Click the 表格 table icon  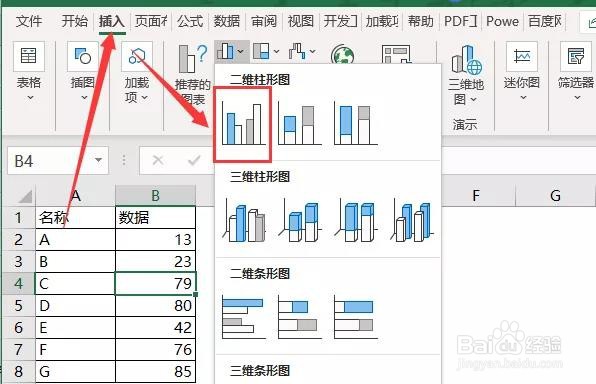click(29, 56)
